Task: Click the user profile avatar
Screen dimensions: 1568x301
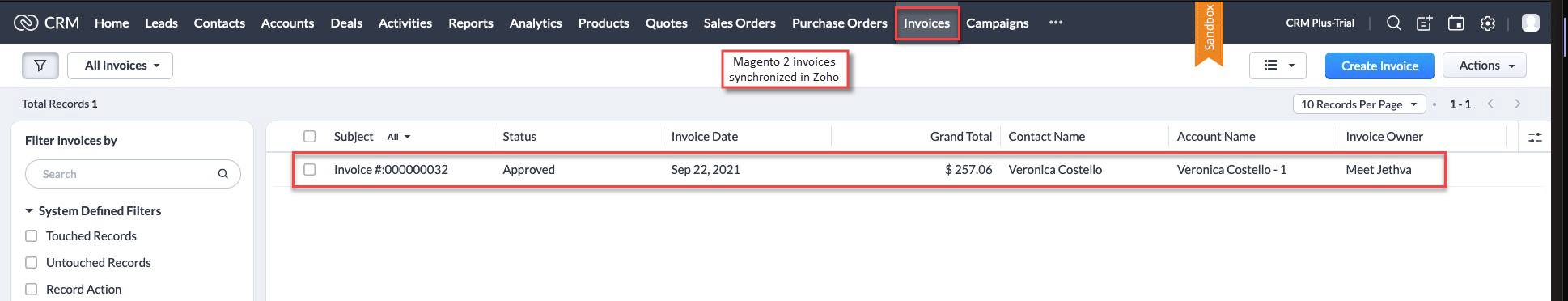Action: click(x=1531, y=23)
